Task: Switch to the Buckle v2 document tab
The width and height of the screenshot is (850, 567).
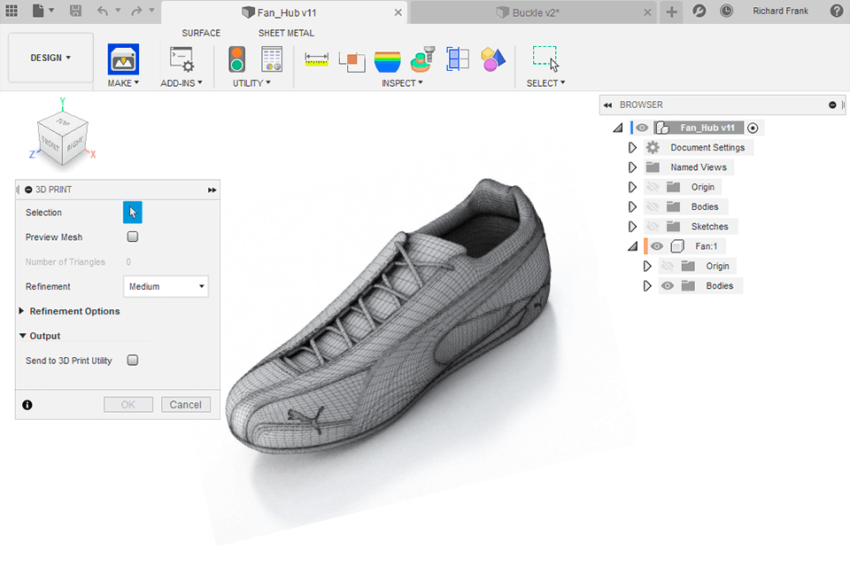Action: click(x=534, y=12)
